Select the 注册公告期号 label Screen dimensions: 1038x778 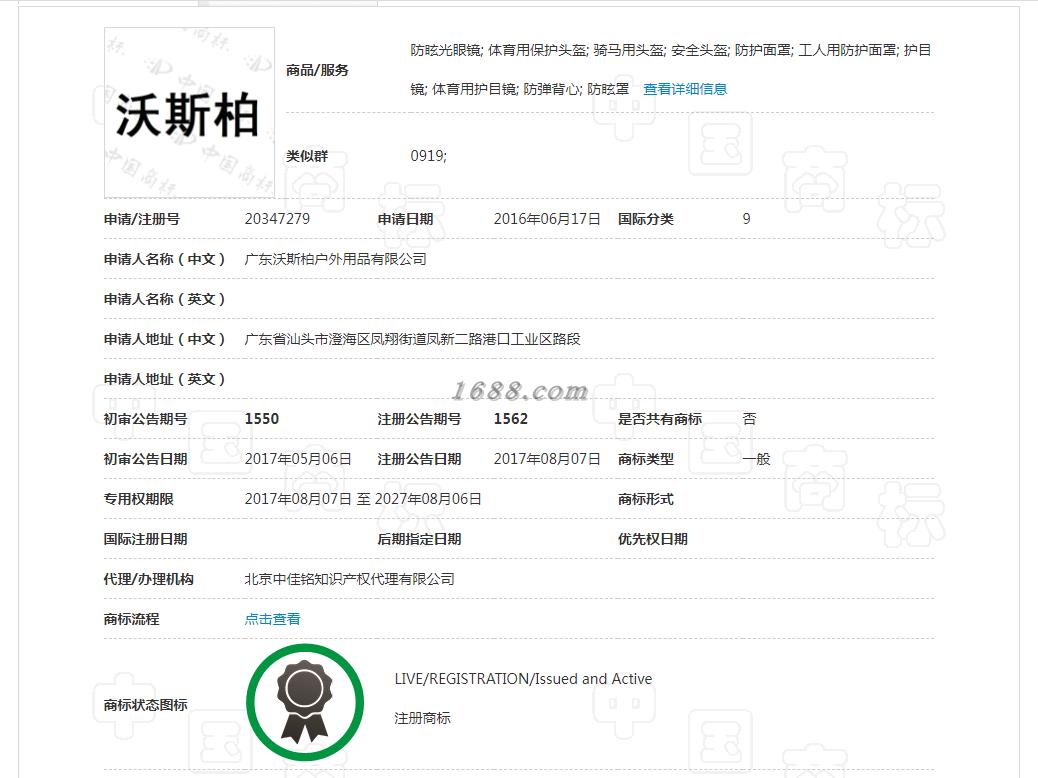coord(419,419)
